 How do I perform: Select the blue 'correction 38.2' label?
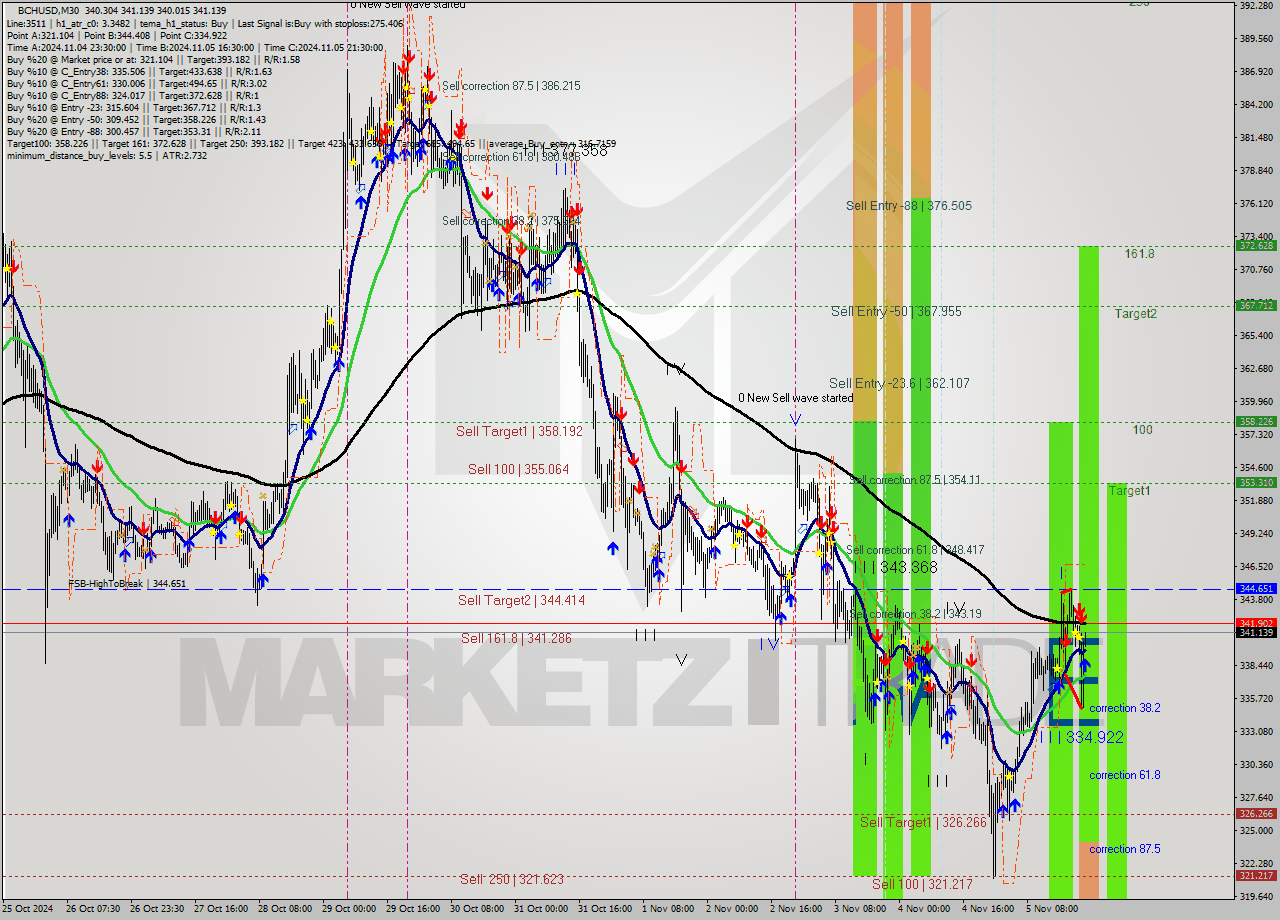[1124, 708]
